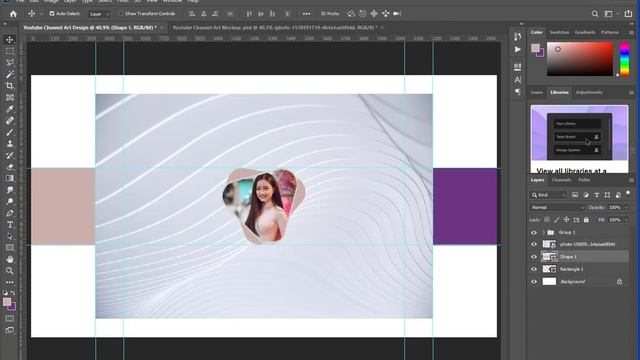The width and height of the screenshot is (640, 360).
Task: Select the Magic Wand tool
Action: click(10, 74)
